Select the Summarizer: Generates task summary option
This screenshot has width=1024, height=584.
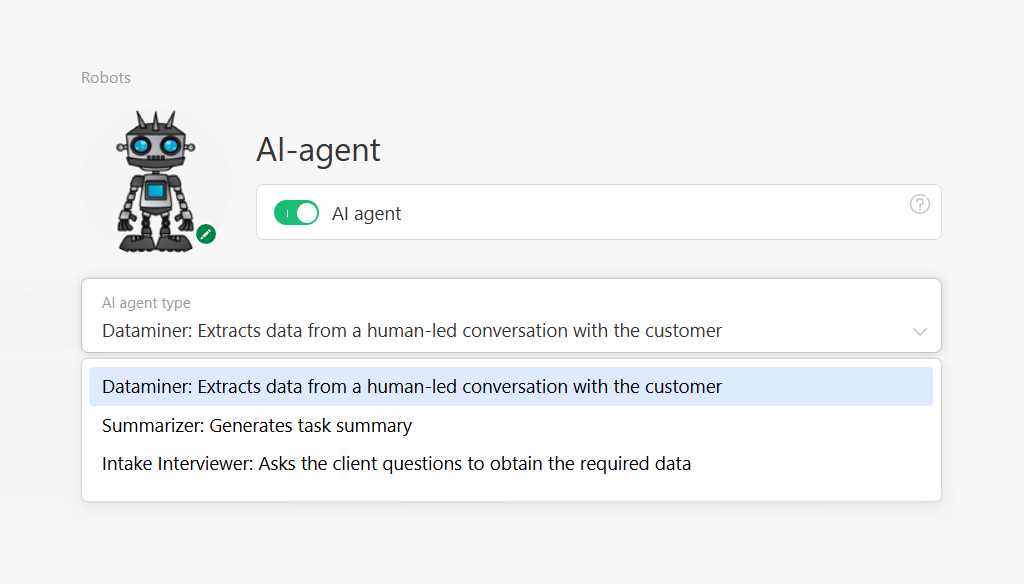pyautogui.click(x=256, y=425)
